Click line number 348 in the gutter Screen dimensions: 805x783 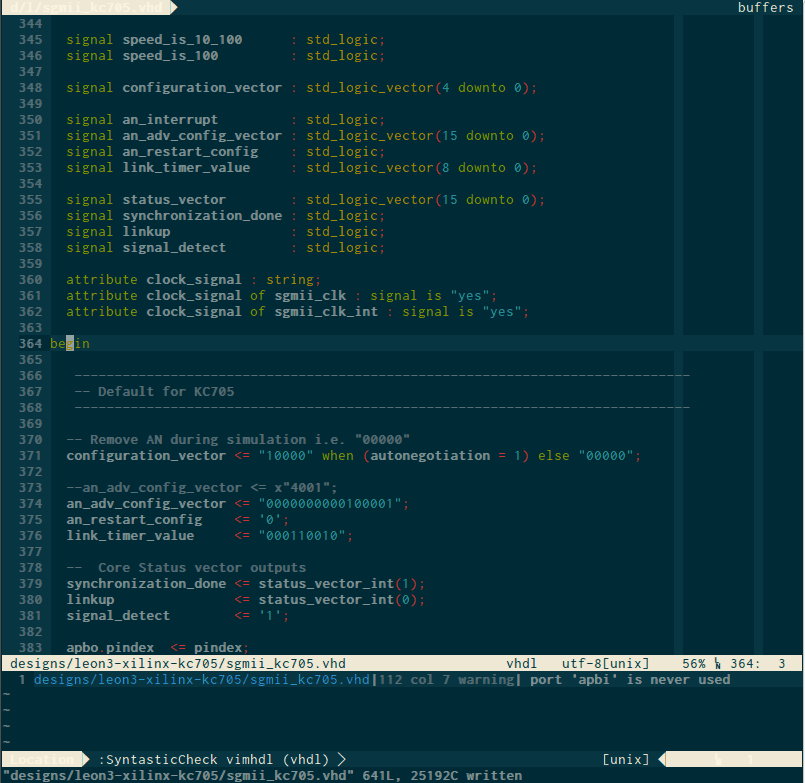pos(30,88)
